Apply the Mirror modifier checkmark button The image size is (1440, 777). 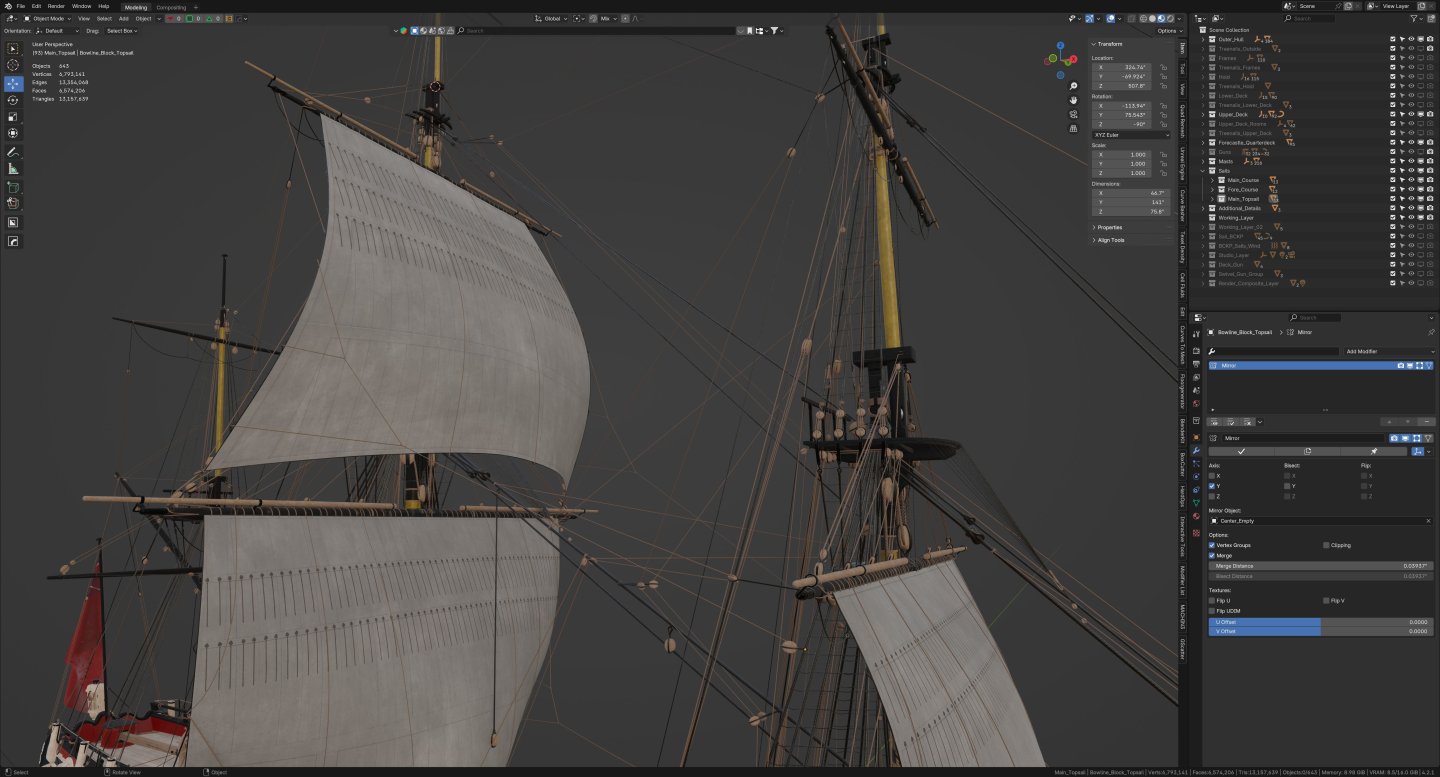1241,451
